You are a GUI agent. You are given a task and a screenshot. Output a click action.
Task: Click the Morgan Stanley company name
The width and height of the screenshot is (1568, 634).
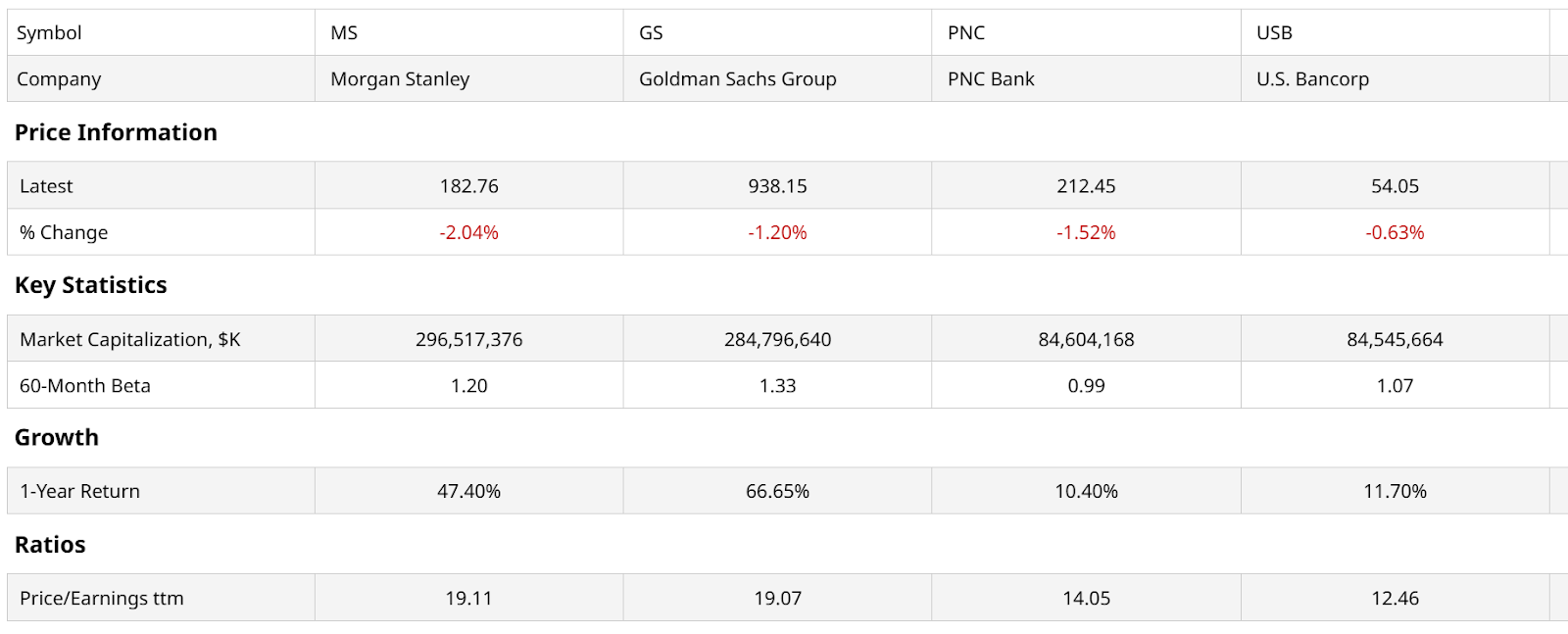tap(400, 79)
